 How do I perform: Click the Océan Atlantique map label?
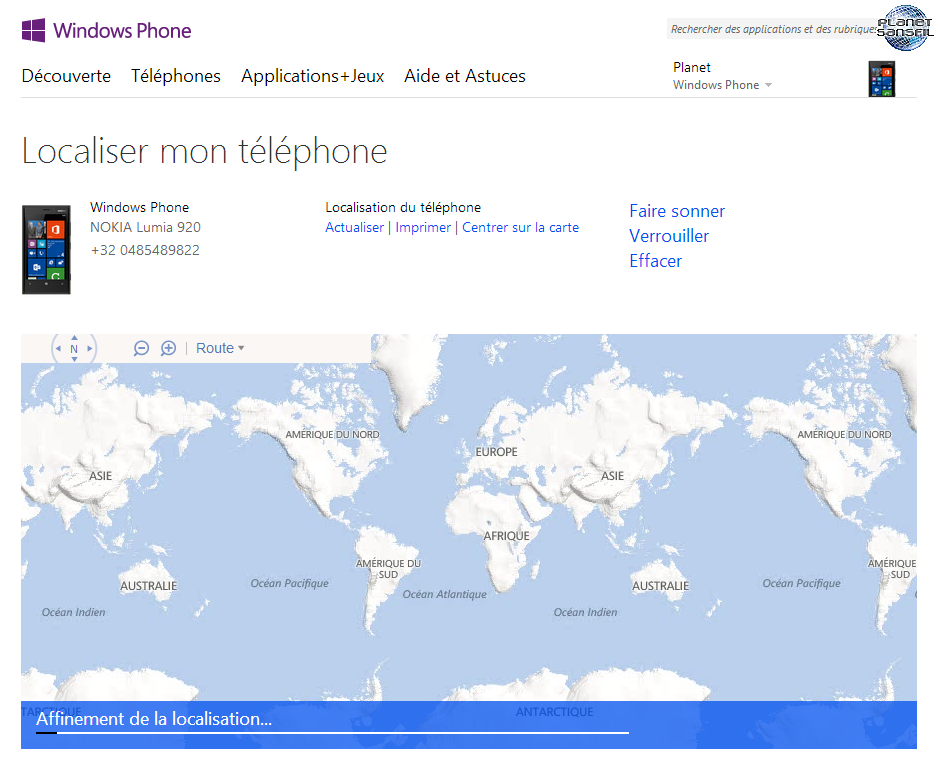pyautogui.click(x=445, y=594)
